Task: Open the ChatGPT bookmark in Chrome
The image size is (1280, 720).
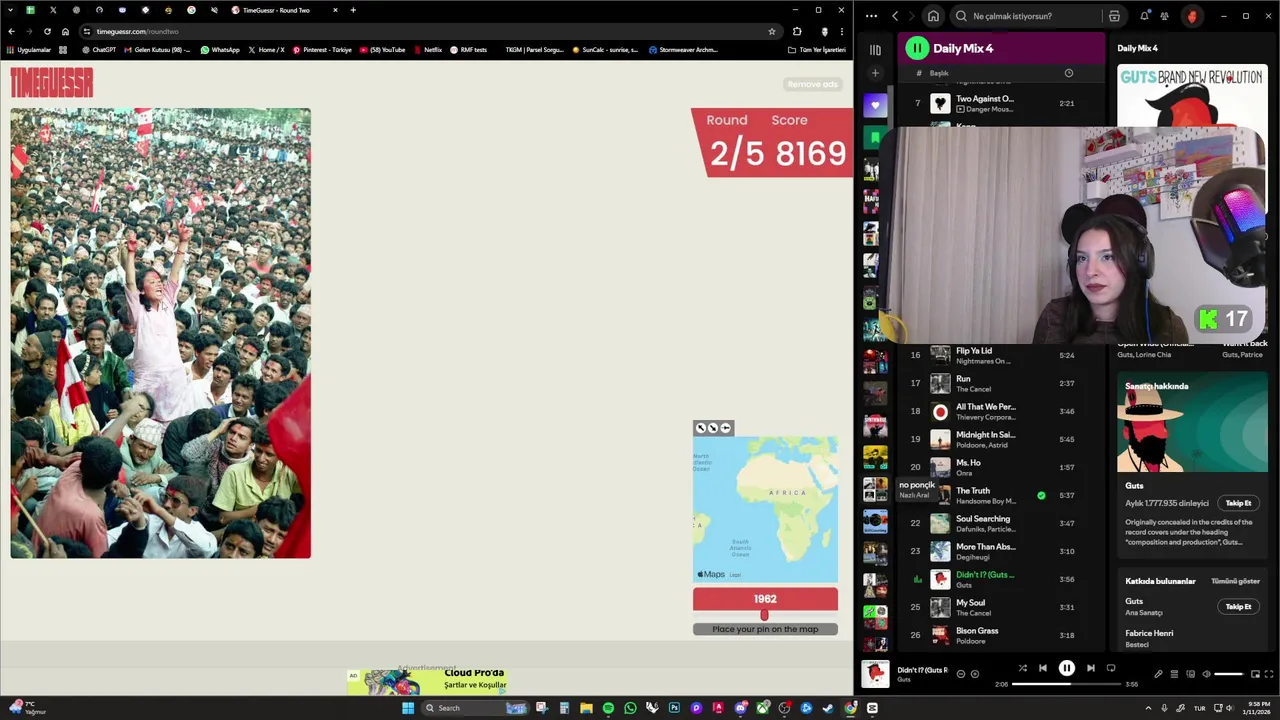Action: point(99,49)
